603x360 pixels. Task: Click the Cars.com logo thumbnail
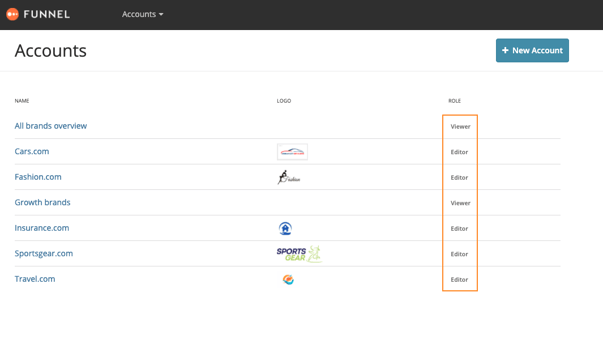point(292,152)
